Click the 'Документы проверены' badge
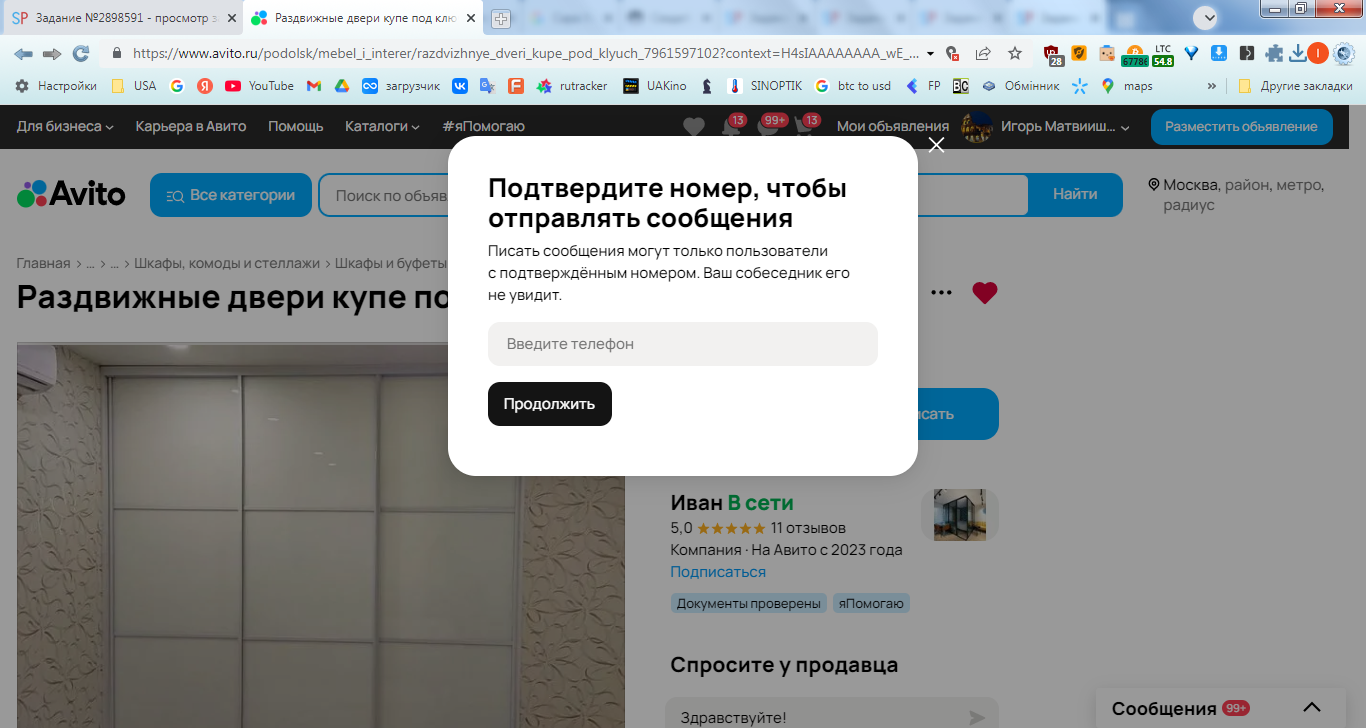This screenshot has height=728, width=1366. click(749, 604)
